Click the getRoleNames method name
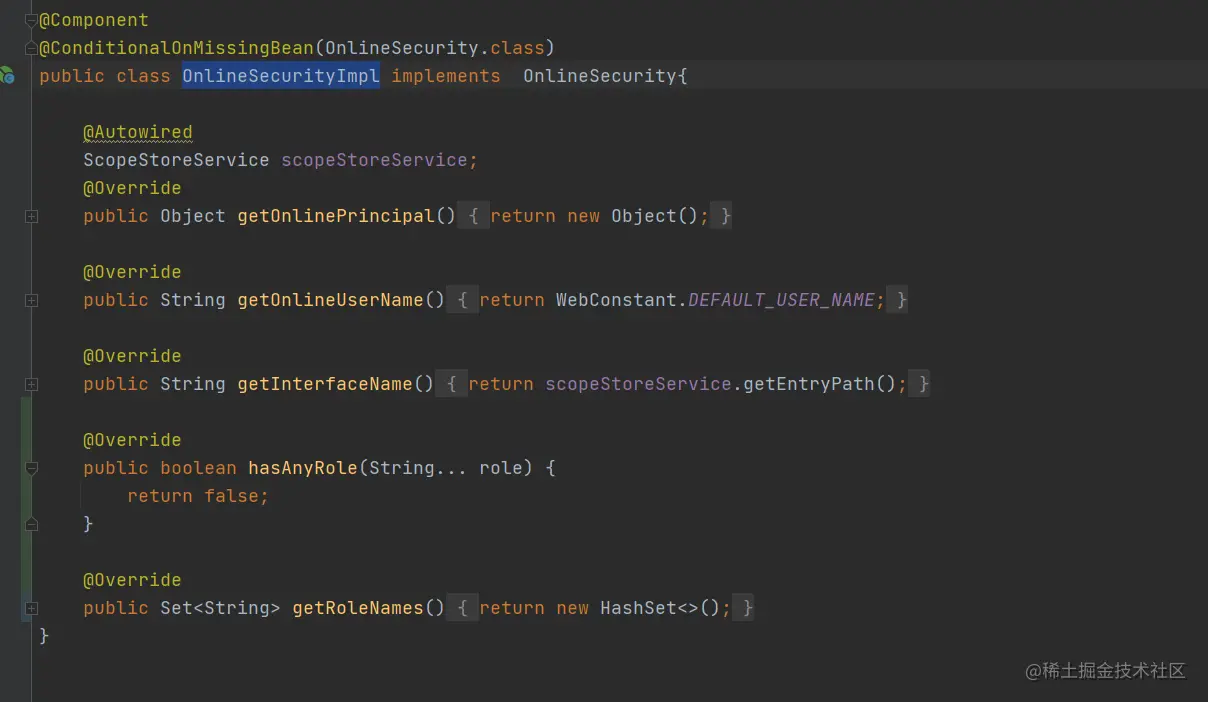1208x702 pixels. 358,608
